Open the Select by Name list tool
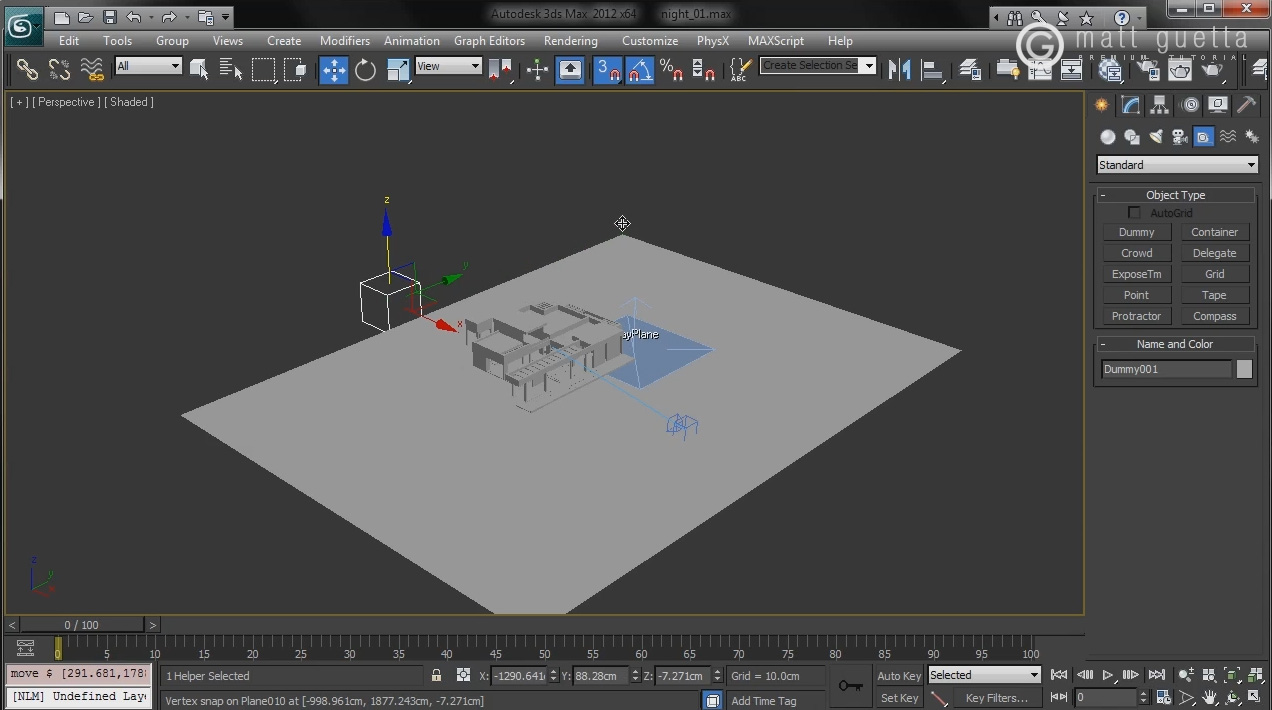The height and width of the screenshot is (710, 1272). (x=231, y=69)
